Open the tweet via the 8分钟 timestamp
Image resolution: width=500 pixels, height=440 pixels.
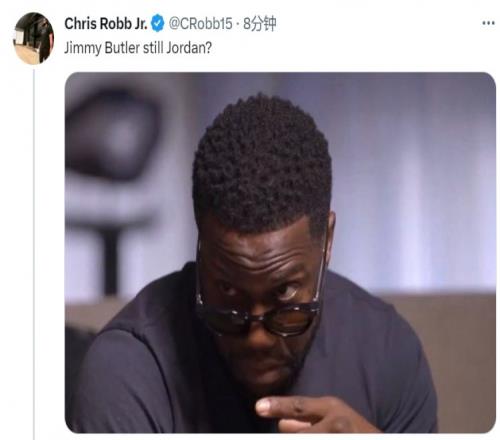(259, 24)
